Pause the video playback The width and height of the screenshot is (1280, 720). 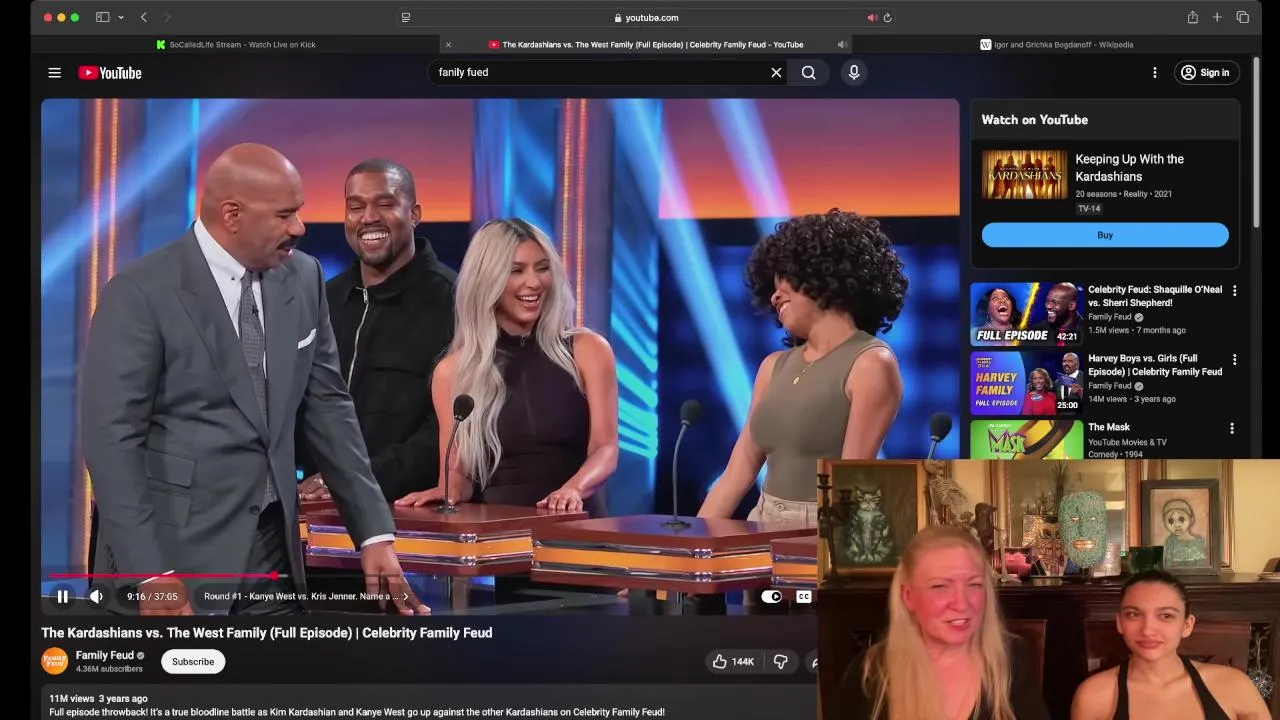[x=62, y=596]
